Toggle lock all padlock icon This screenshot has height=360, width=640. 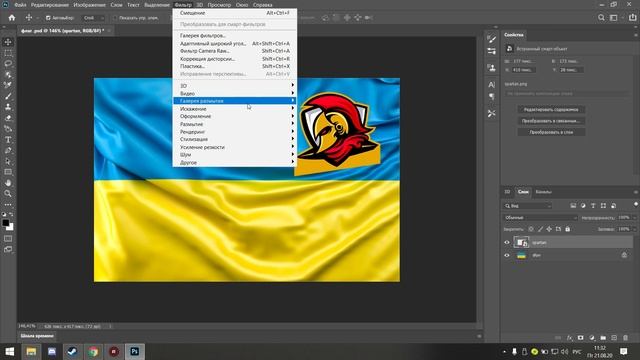click(x=567, y=229)
